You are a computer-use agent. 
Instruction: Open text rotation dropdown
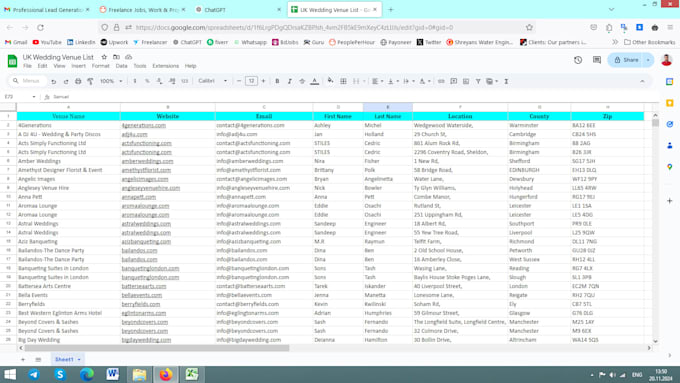[x=425, y=81]
